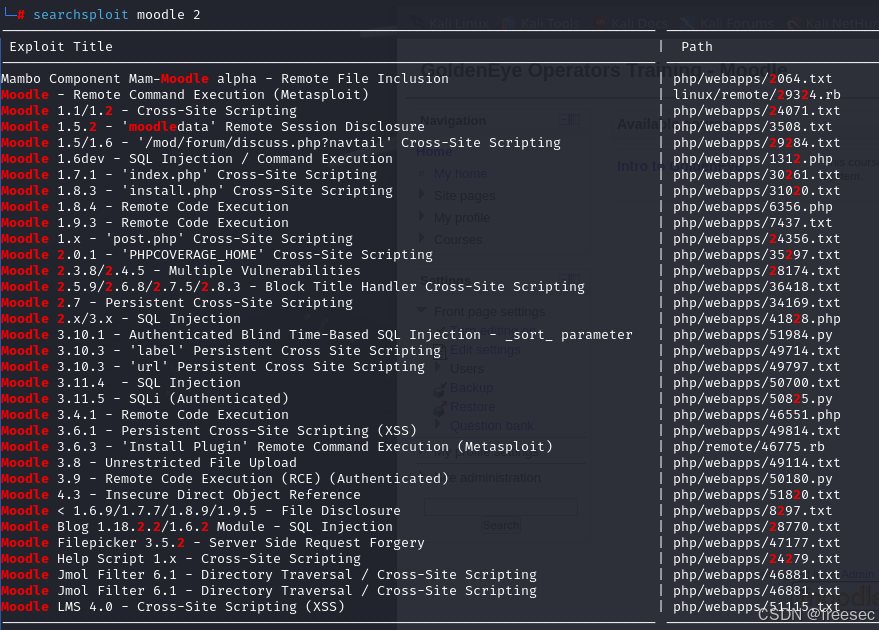Click path 'php/webapps/1312.php'

(x=752, y=159)
